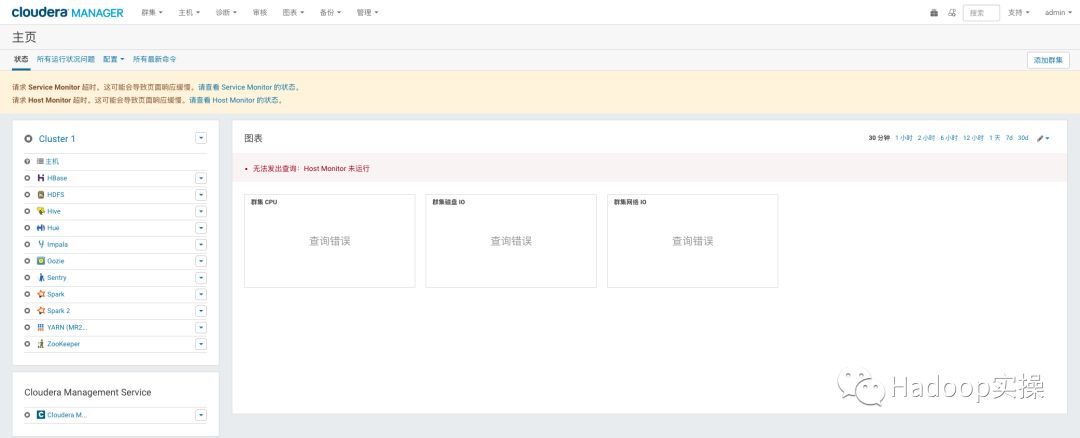Click the ZooKeeper service icon
Viewport: 1080px width, 438px height.
(41, 344)
